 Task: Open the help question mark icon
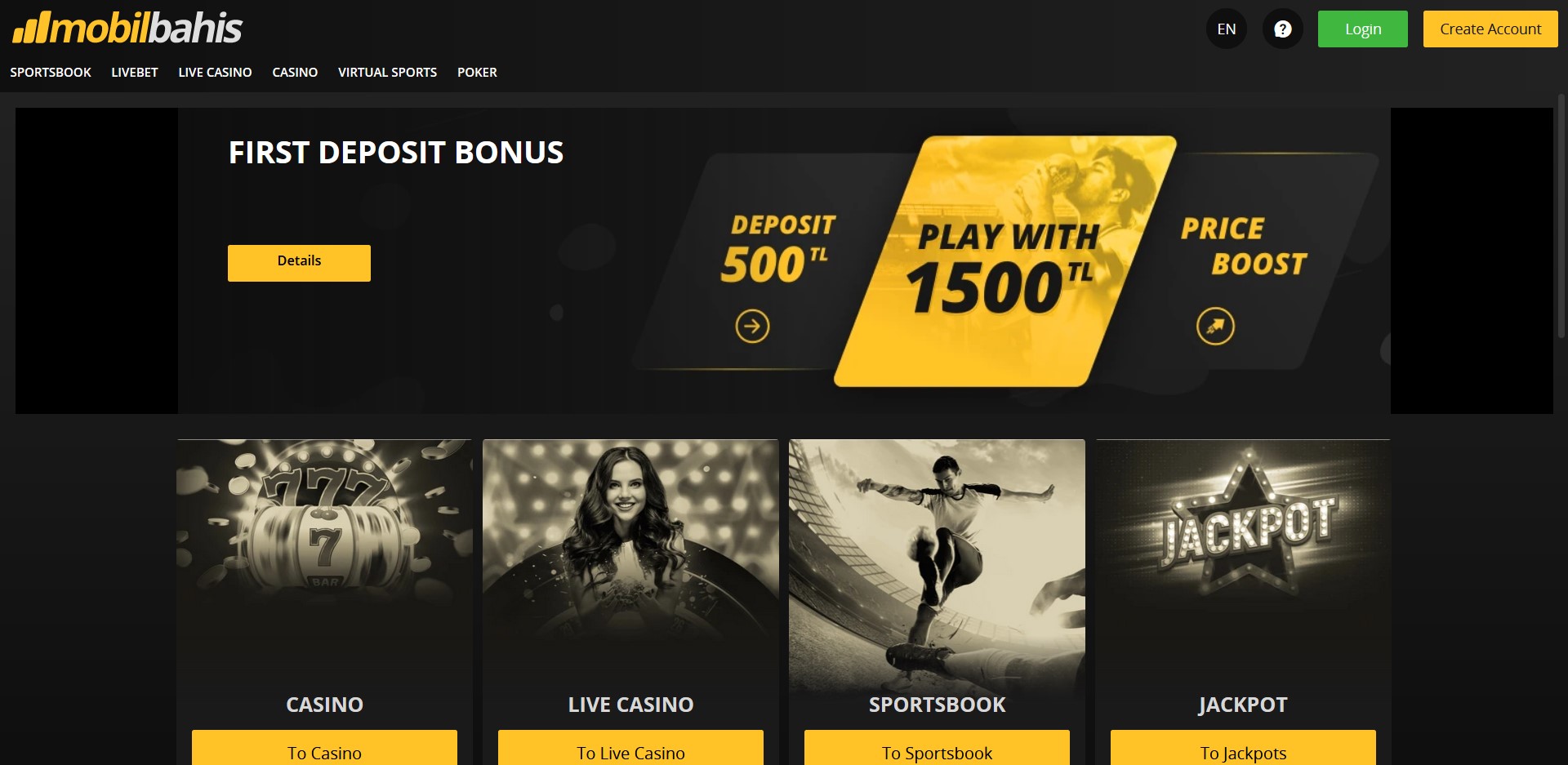point(1282,29)
